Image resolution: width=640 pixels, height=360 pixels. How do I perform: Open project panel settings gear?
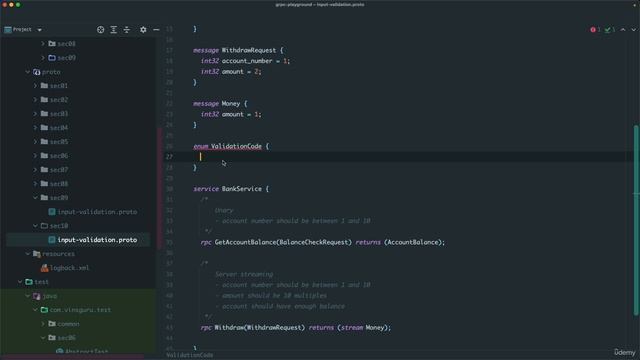pyautogui.click(x=143, y=29)
